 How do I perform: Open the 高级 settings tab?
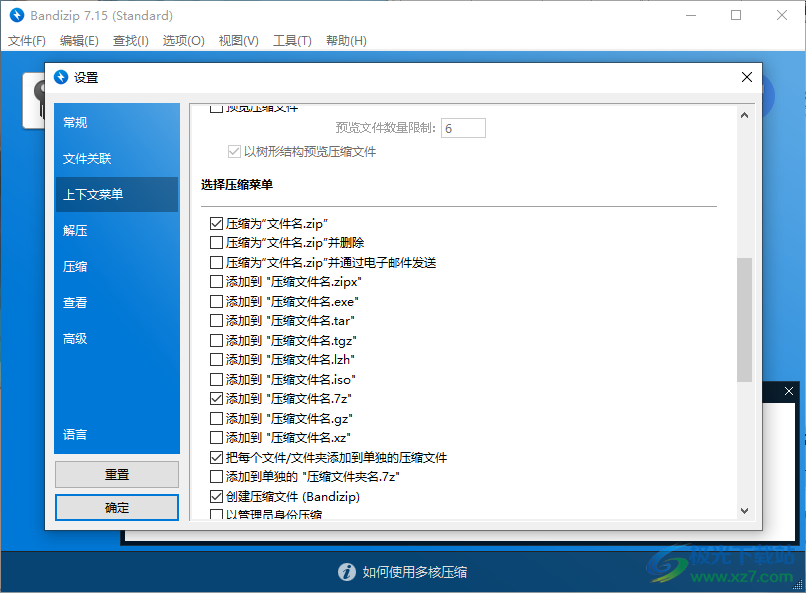[x=117, y=338]
